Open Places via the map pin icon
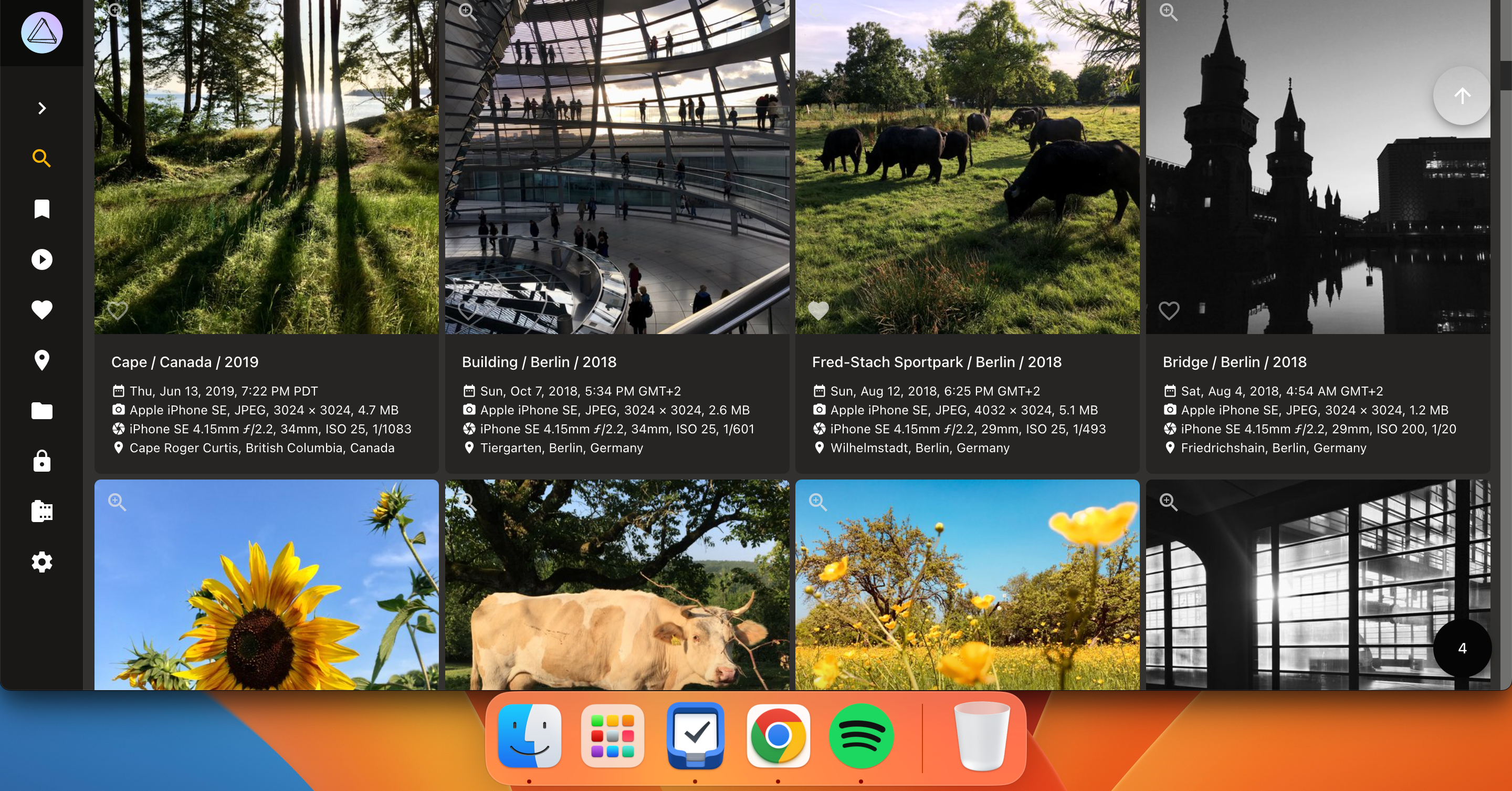1512x791 pixels. [41, 360]
